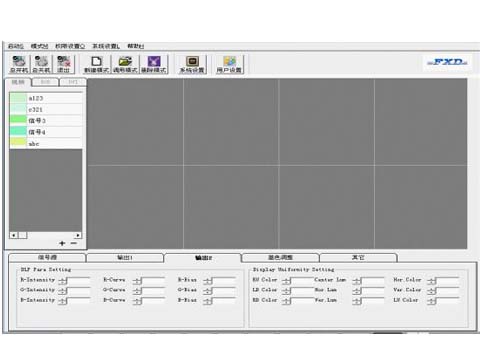Select the abc signal in the list
The height and width of the screenshot is (360, 480).
46,144
